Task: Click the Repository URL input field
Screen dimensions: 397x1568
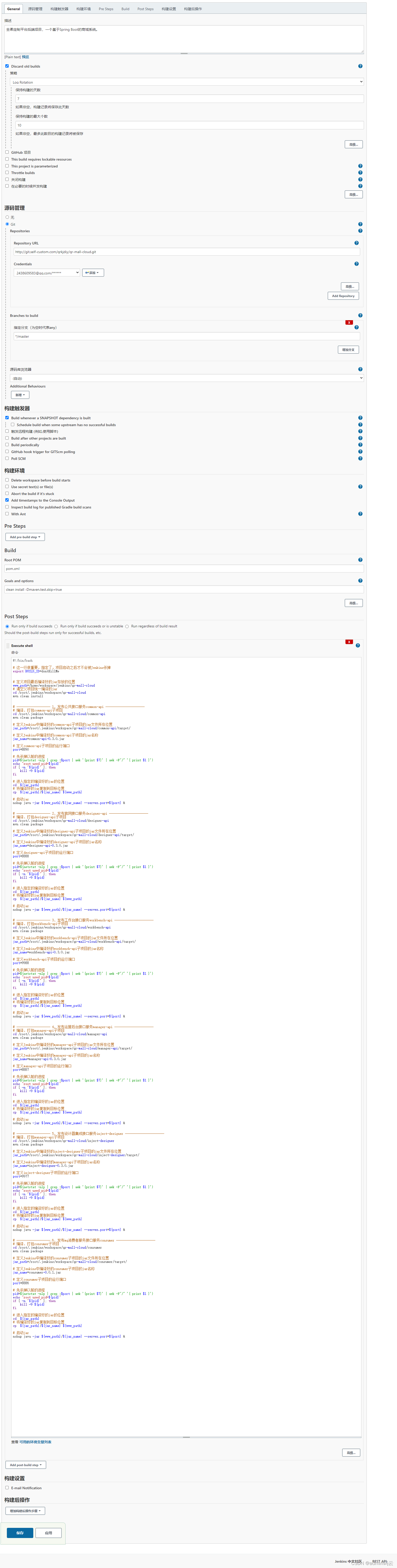Action: [186, 251]
